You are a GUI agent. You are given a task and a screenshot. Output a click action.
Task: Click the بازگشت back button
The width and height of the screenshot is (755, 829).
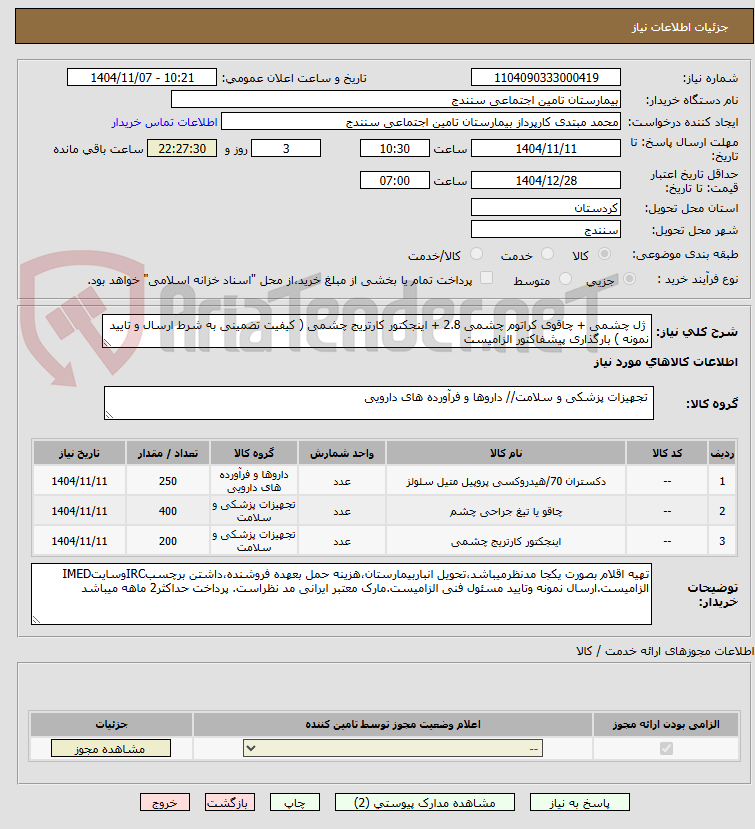point(229,803)
